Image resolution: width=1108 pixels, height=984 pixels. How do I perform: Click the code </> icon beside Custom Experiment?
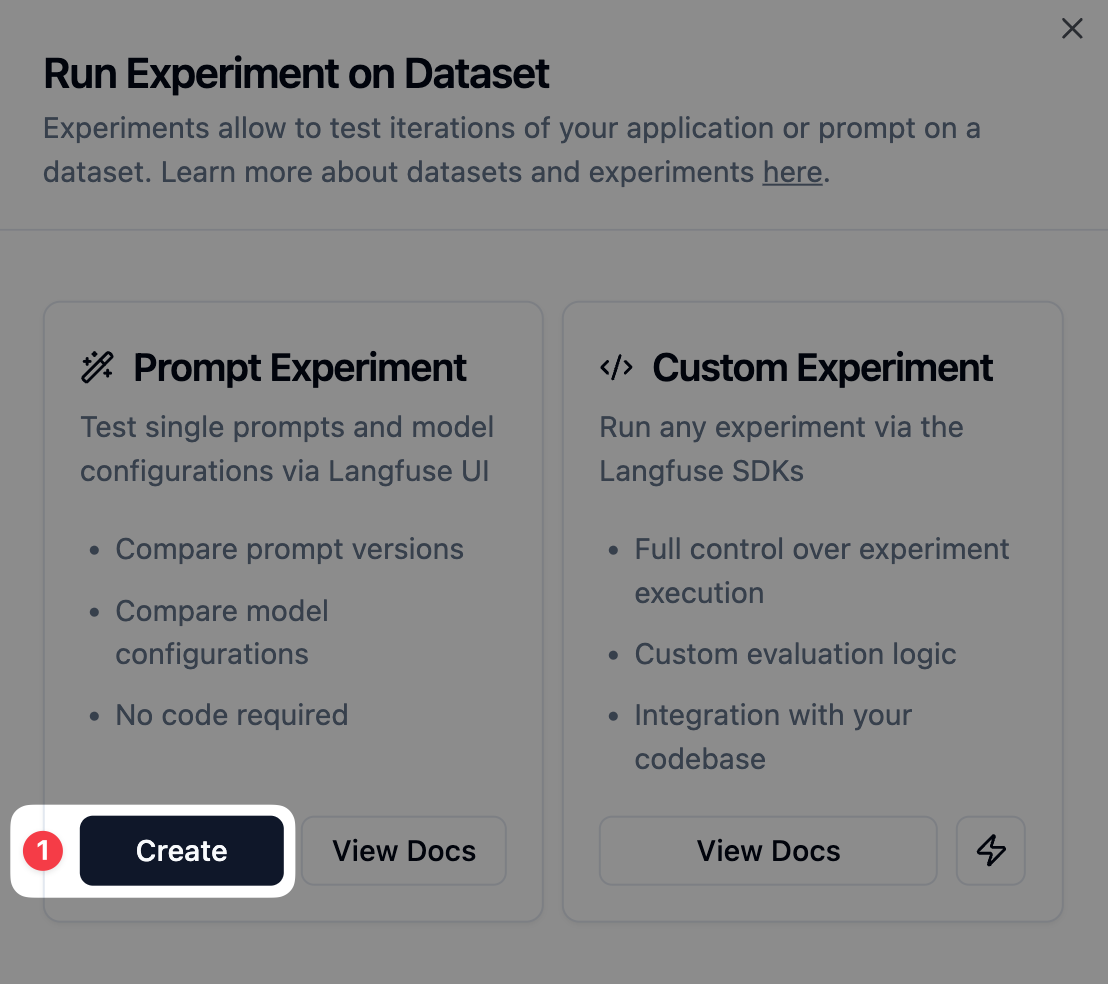pos(616,367)
